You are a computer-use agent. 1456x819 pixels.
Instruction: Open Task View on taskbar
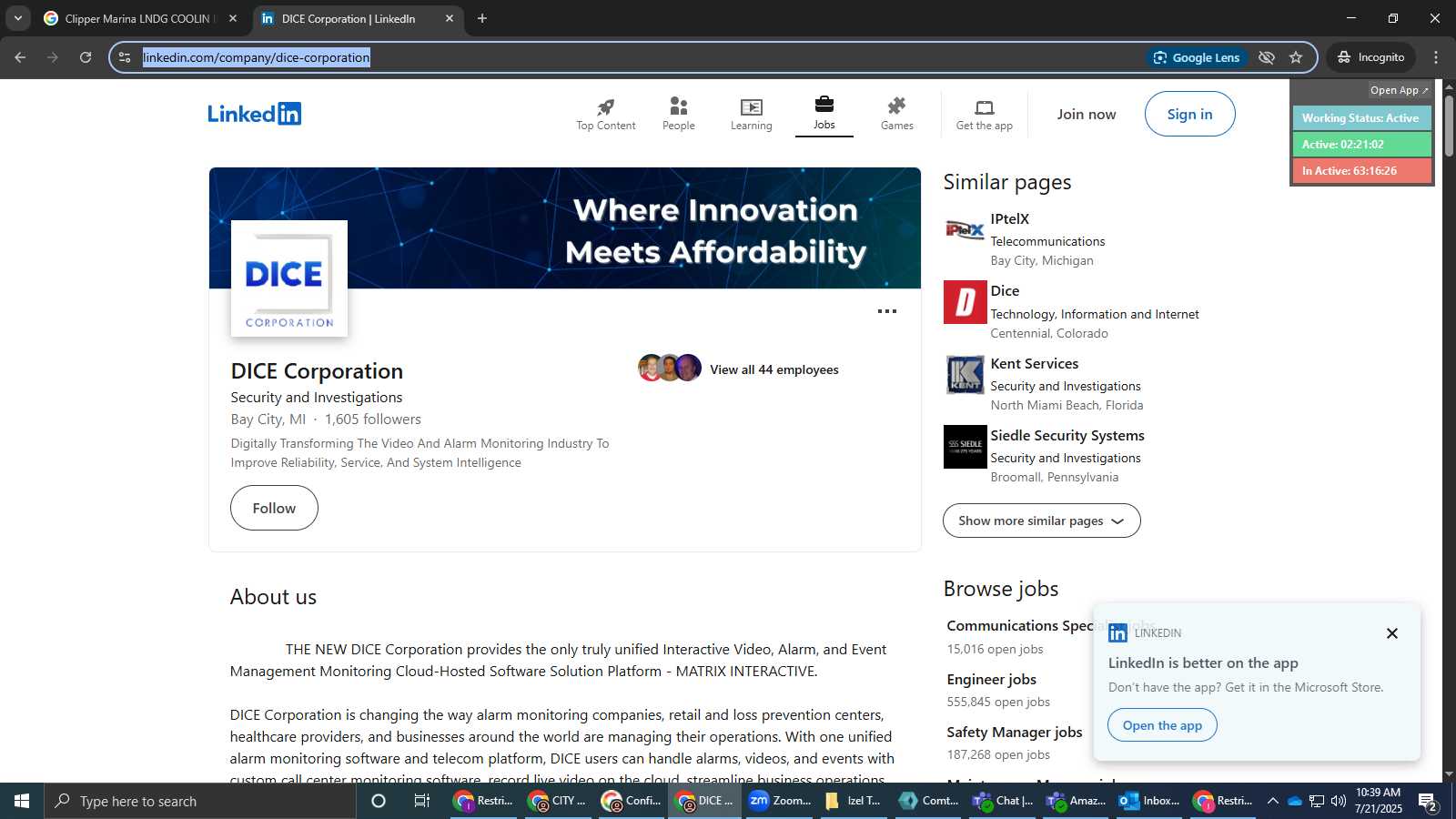[x=422, y=801]
